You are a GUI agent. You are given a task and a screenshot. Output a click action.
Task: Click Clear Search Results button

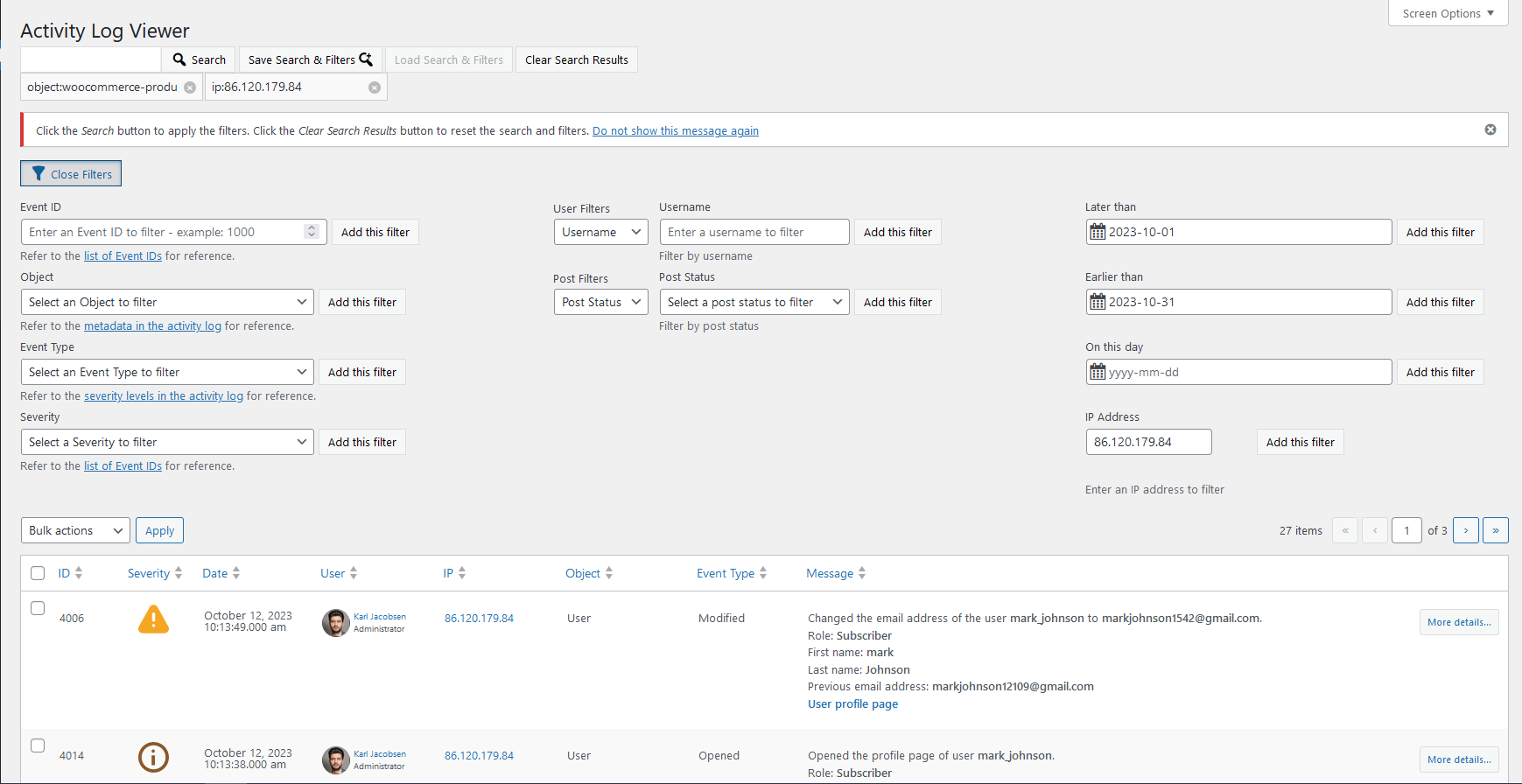577,59
